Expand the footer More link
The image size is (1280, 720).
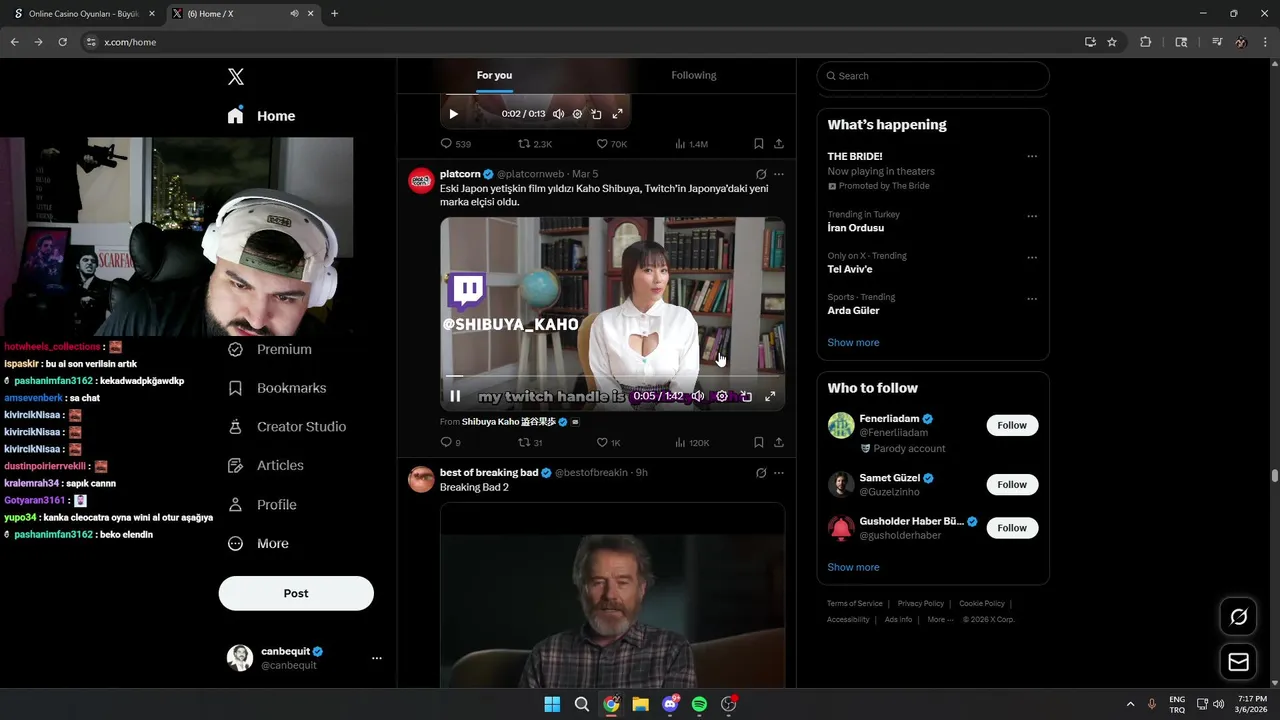click(939, 620)
